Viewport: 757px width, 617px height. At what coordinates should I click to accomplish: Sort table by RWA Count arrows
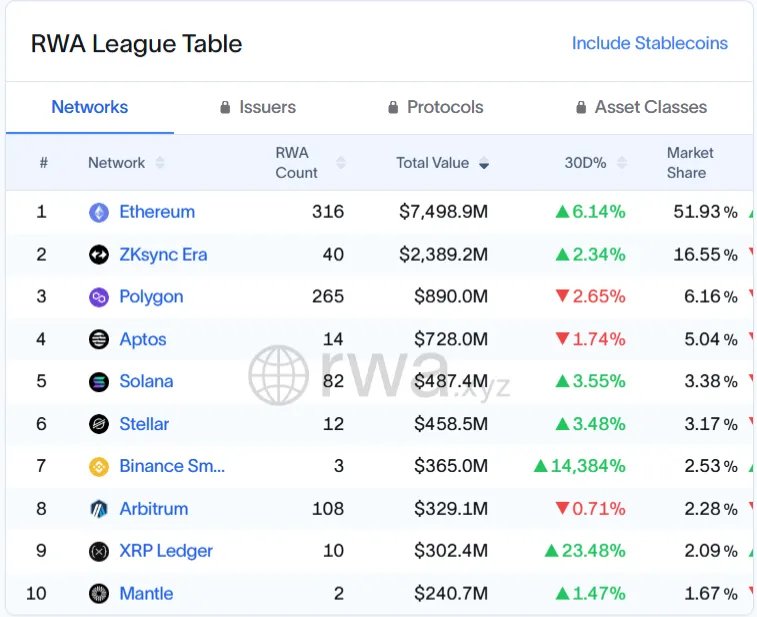click(x=341, y=163)
